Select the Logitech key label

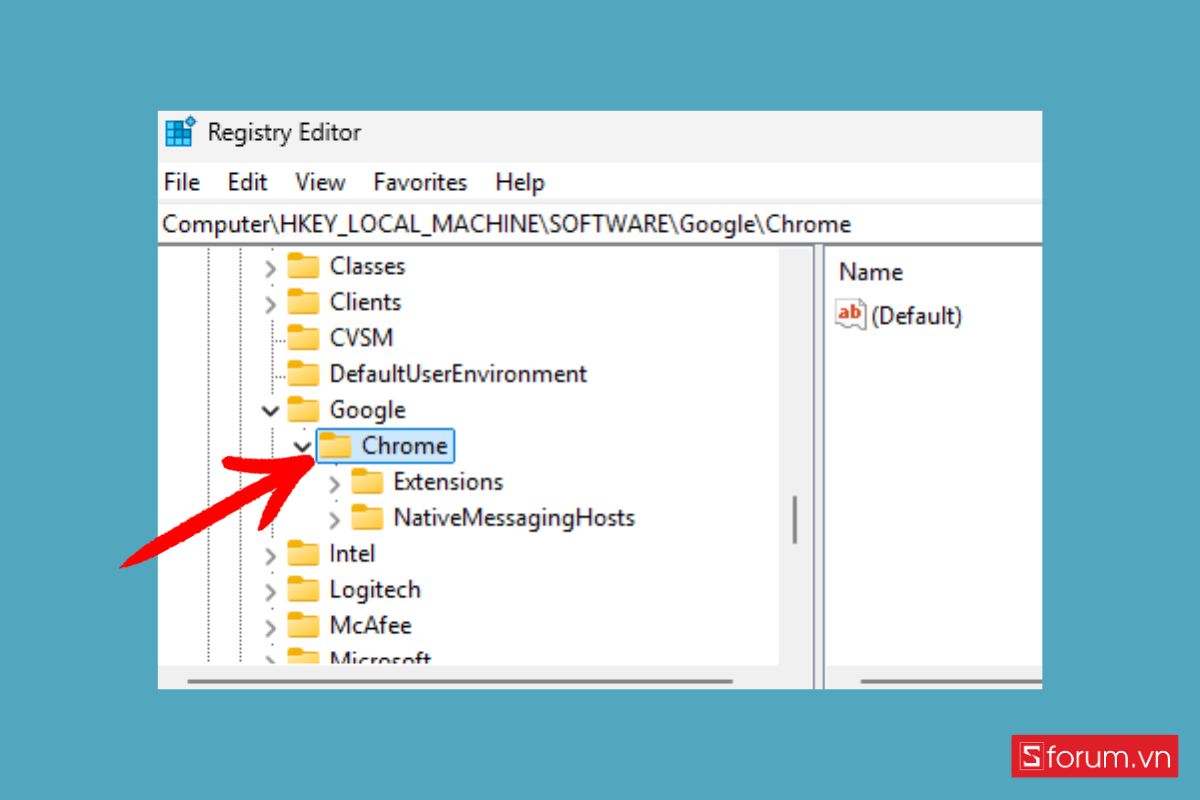coord(375,590)
